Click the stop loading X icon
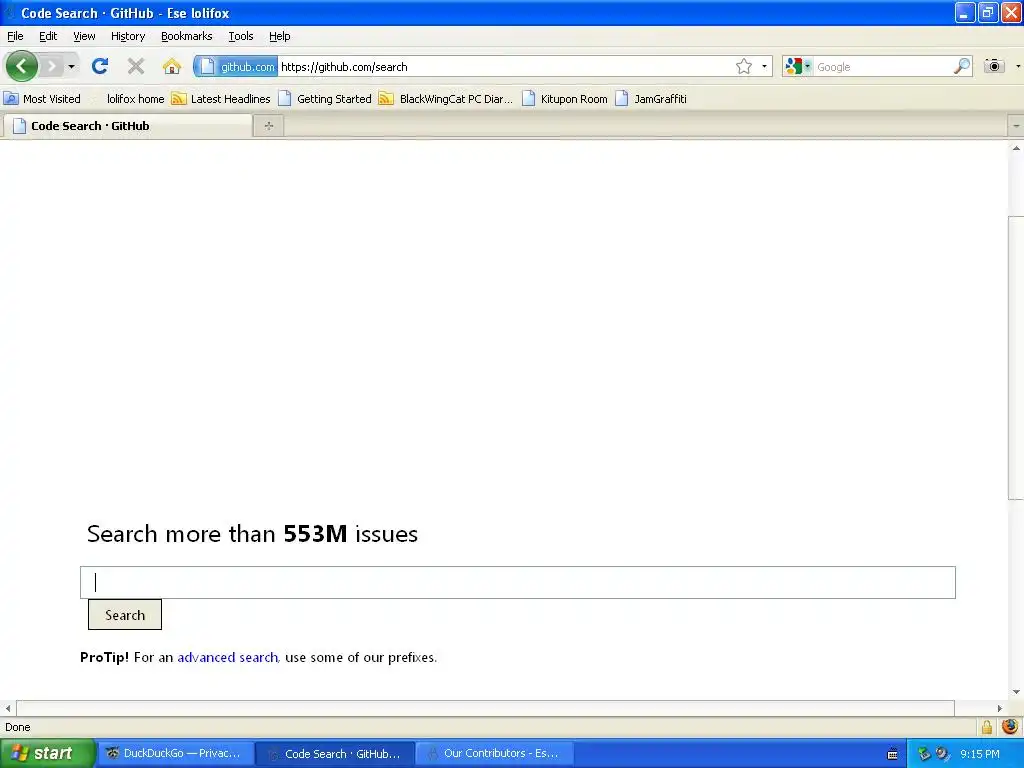1024x768 pixels. tap(136, 66)
